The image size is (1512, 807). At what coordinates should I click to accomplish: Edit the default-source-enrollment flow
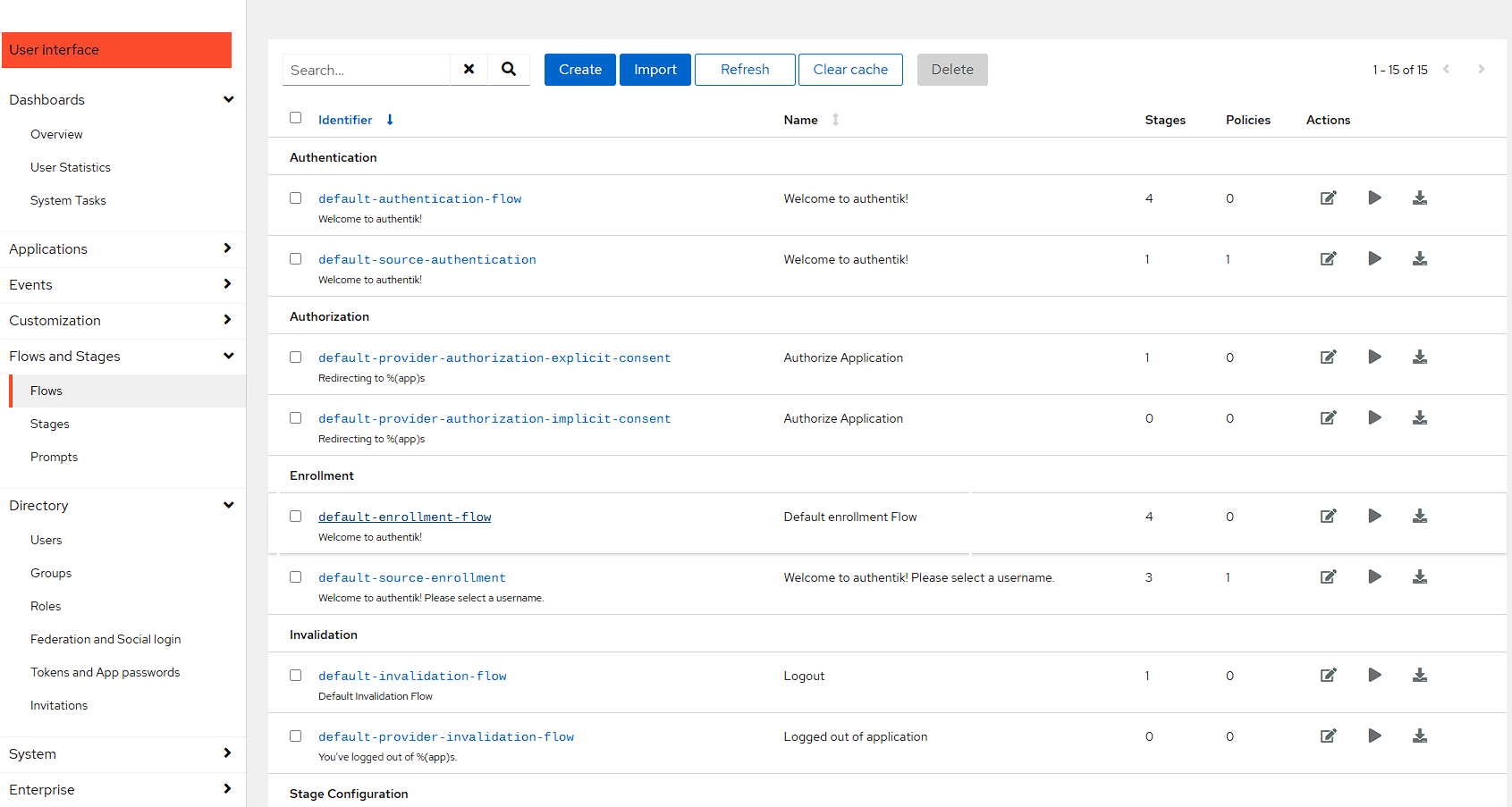[x=1328, y=577]
